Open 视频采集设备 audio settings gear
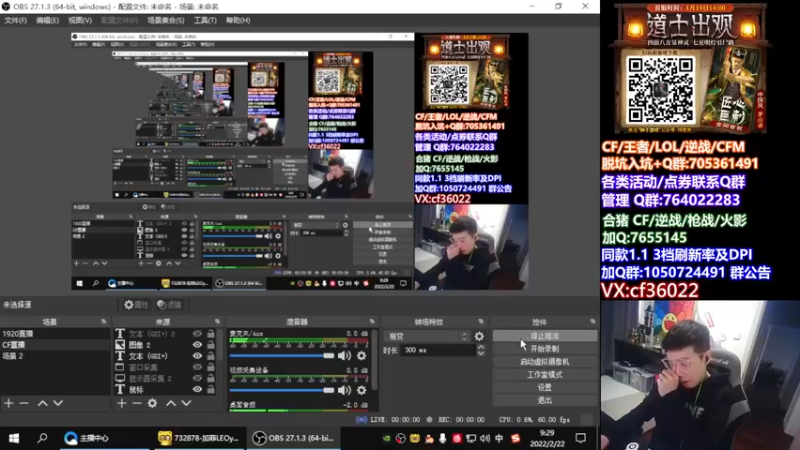This screenshot has width=800, height=450. pyautogui.click(x=362, y=390)
